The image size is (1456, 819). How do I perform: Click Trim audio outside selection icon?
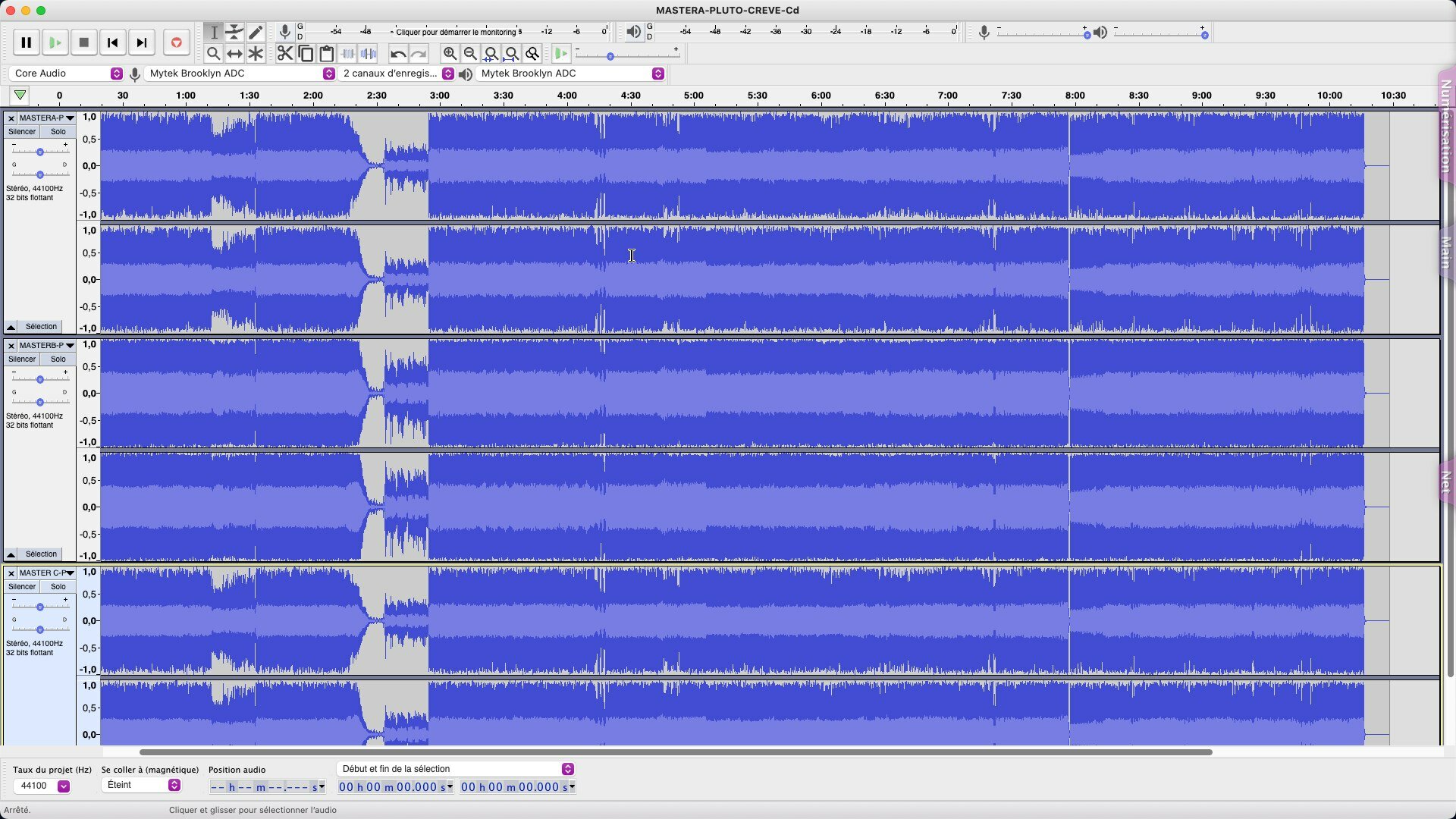[348, 53]
